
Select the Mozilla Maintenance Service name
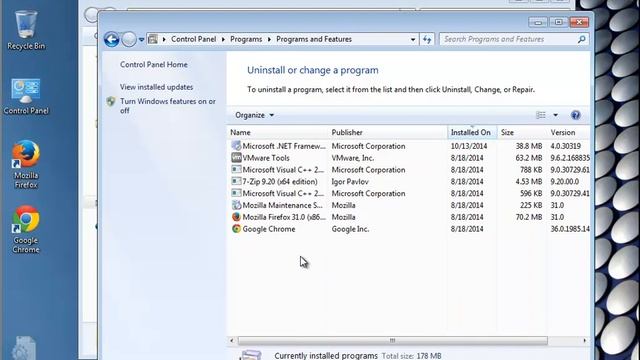[x=282, y=205]
